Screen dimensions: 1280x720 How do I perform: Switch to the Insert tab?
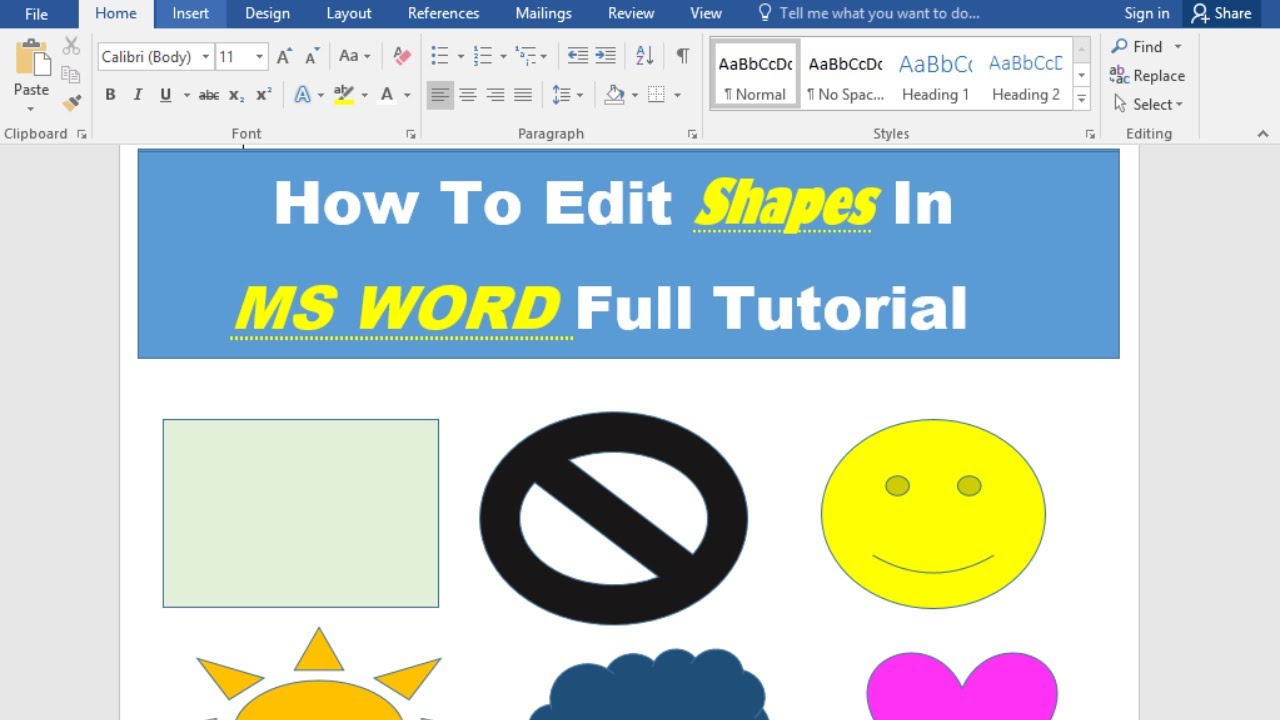click(190, 13)
